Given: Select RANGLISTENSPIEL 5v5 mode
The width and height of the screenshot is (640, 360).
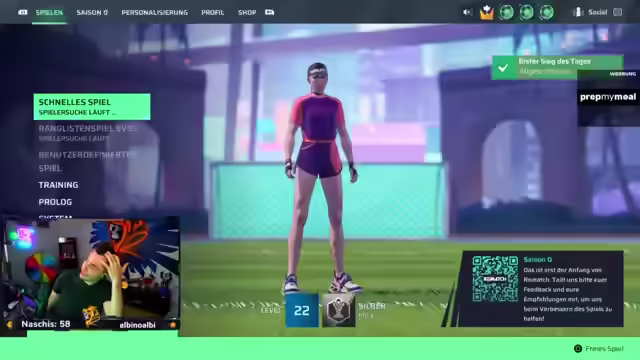Looking at the screenshot, I should point(87,133).
